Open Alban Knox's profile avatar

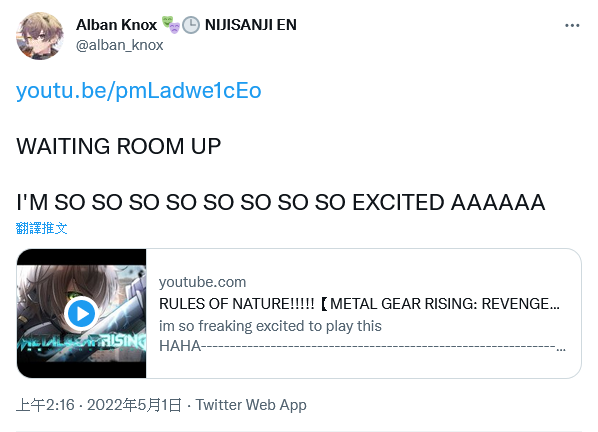tap(40, 35)
